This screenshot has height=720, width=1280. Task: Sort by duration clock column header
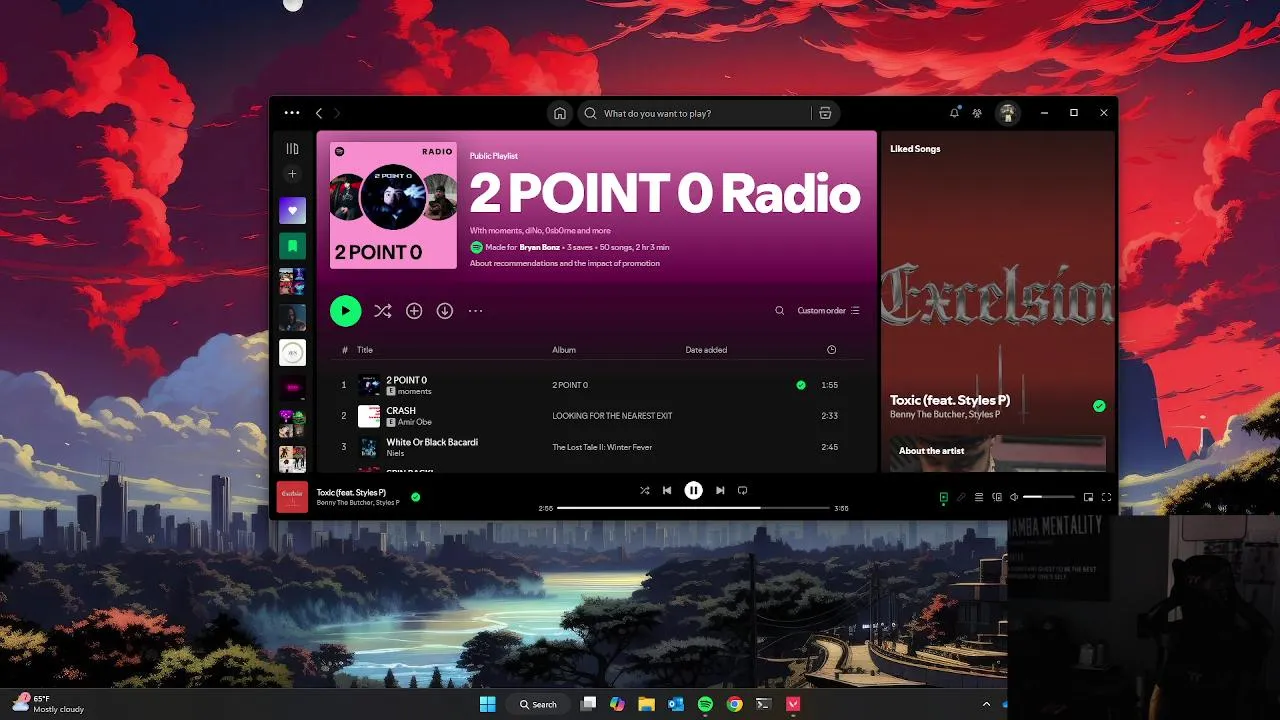point(831,350)
